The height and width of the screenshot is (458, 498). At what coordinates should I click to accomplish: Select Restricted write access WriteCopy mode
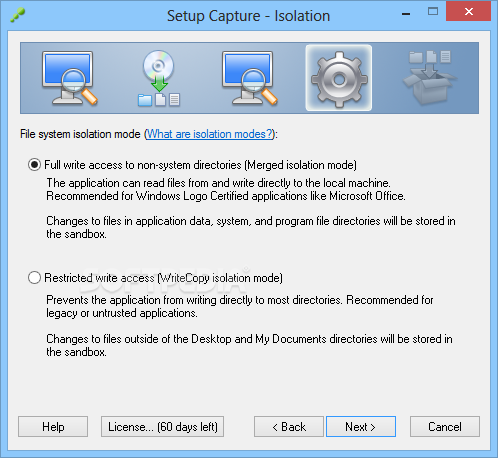[155, 278]
